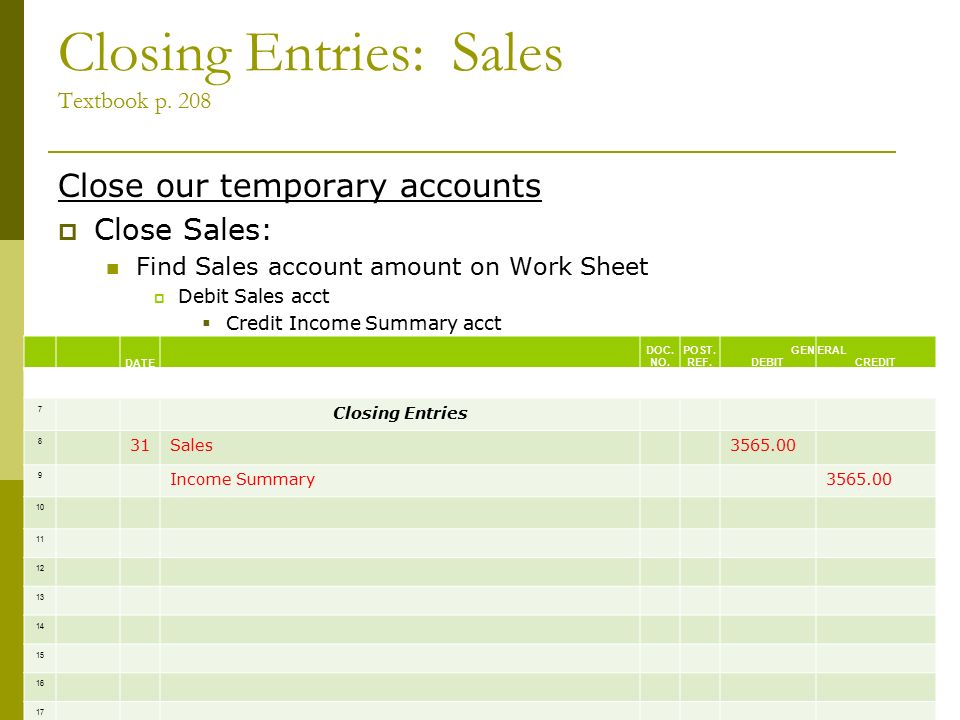Select the red 'Sales' account title cell

pos(400,446)
